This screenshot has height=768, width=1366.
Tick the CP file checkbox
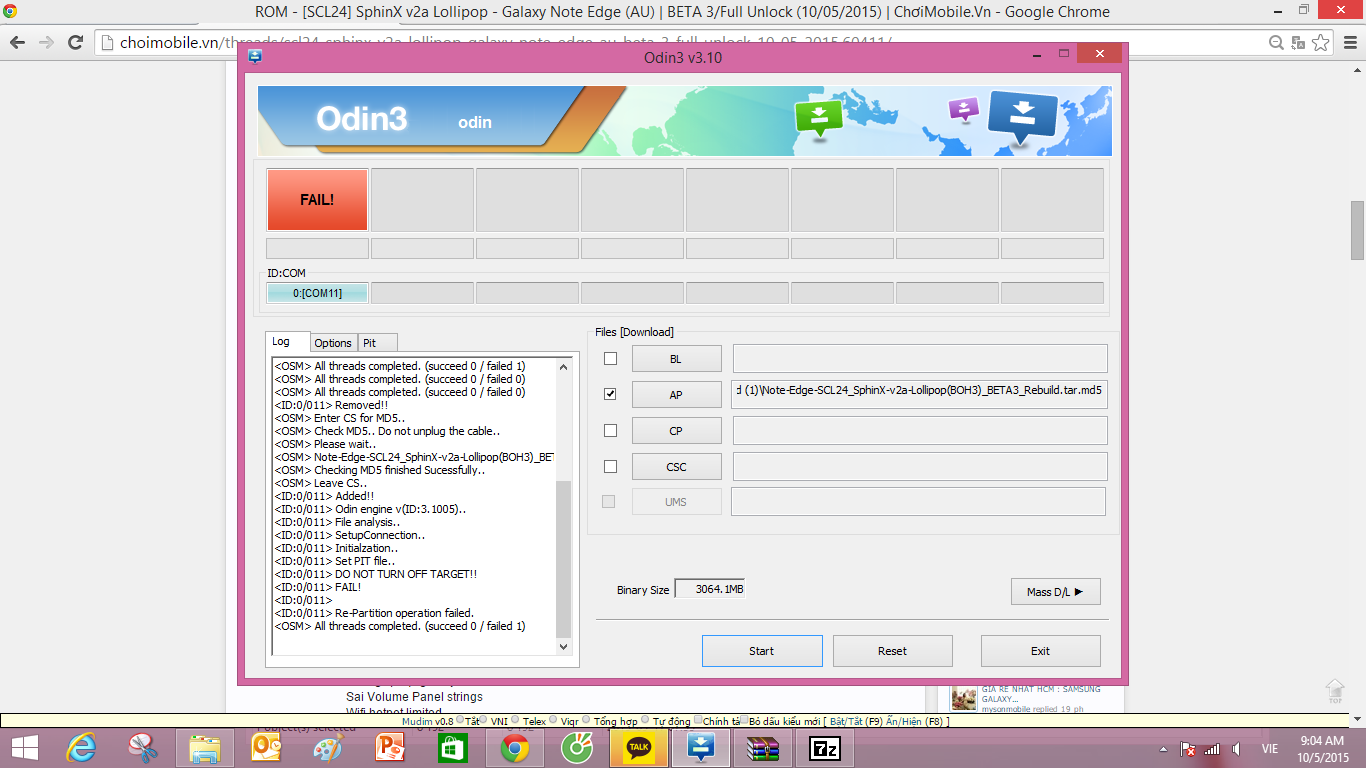point(610,431)
